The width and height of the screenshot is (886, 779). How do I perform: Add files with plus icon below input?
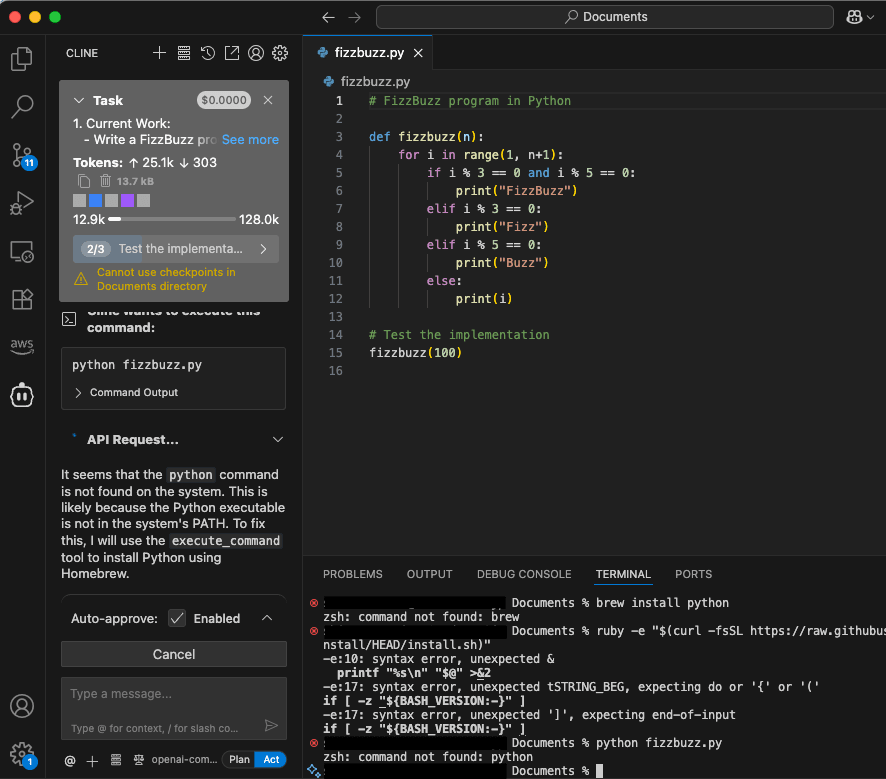(92, 761)
